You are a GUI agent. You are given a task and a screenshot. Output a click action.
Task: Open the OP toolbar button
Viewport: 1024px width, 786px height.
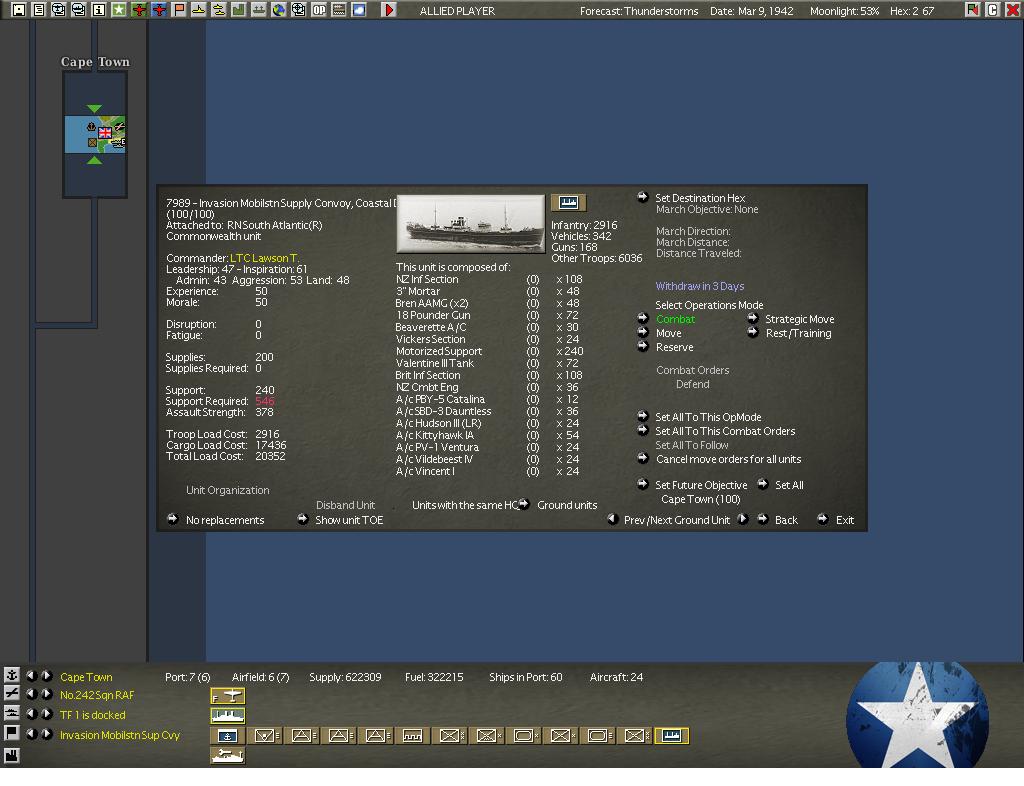point(319,10)
